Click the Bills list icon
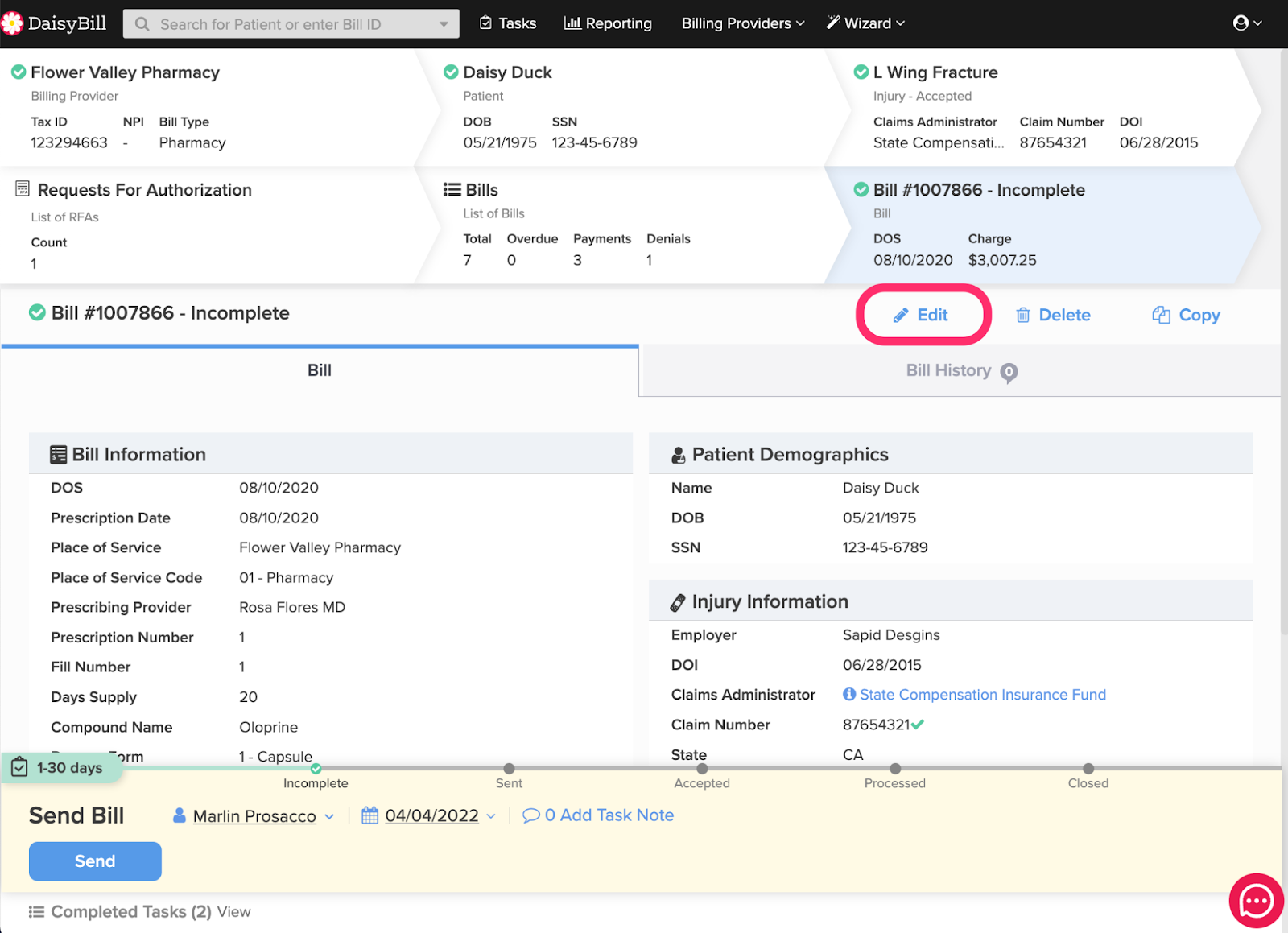Viewport: 1288px width, 933px height. [452, 189]
